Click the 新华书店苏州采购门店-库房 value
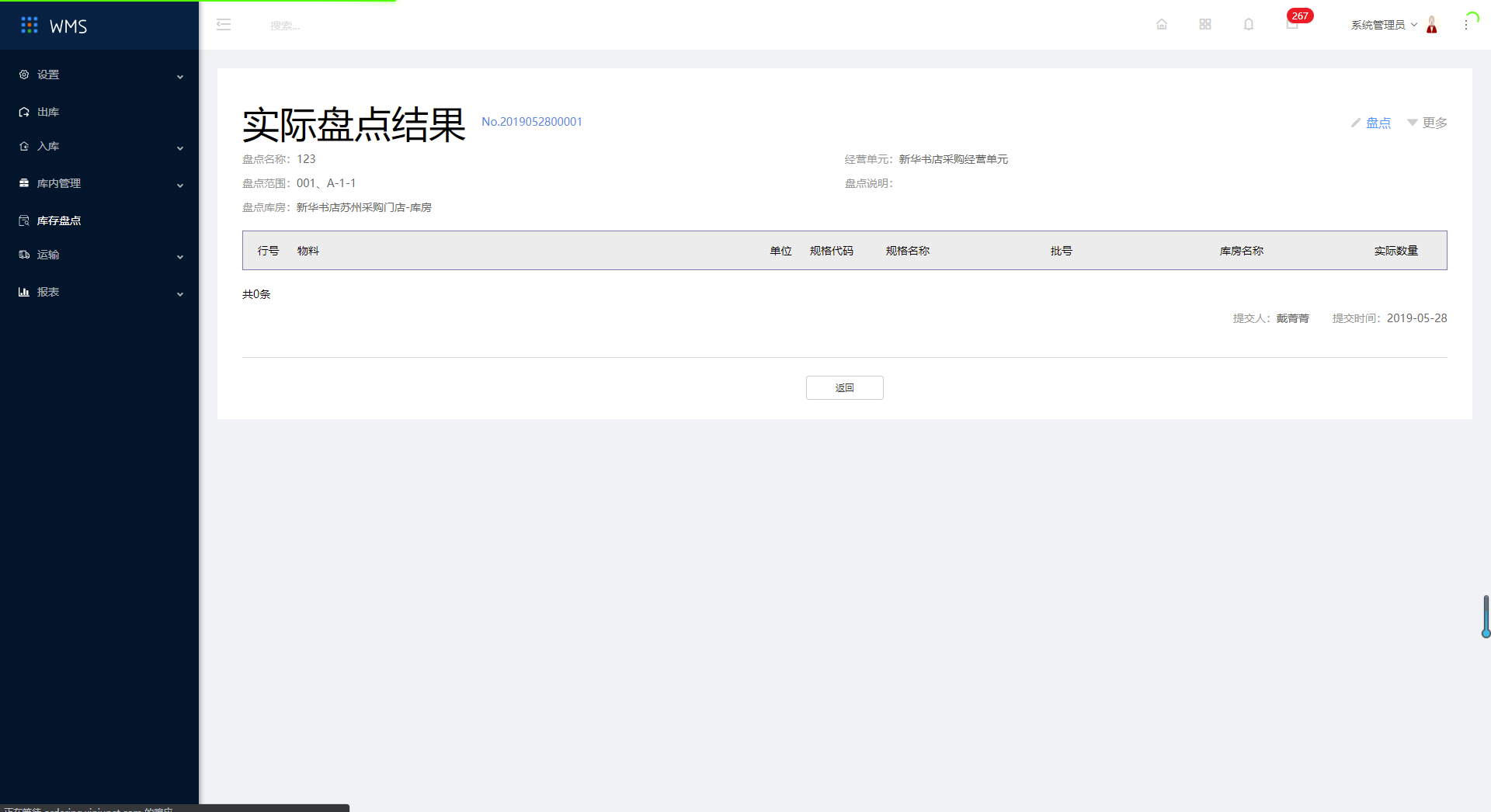 pyautogui.click(x=364, y=207)
